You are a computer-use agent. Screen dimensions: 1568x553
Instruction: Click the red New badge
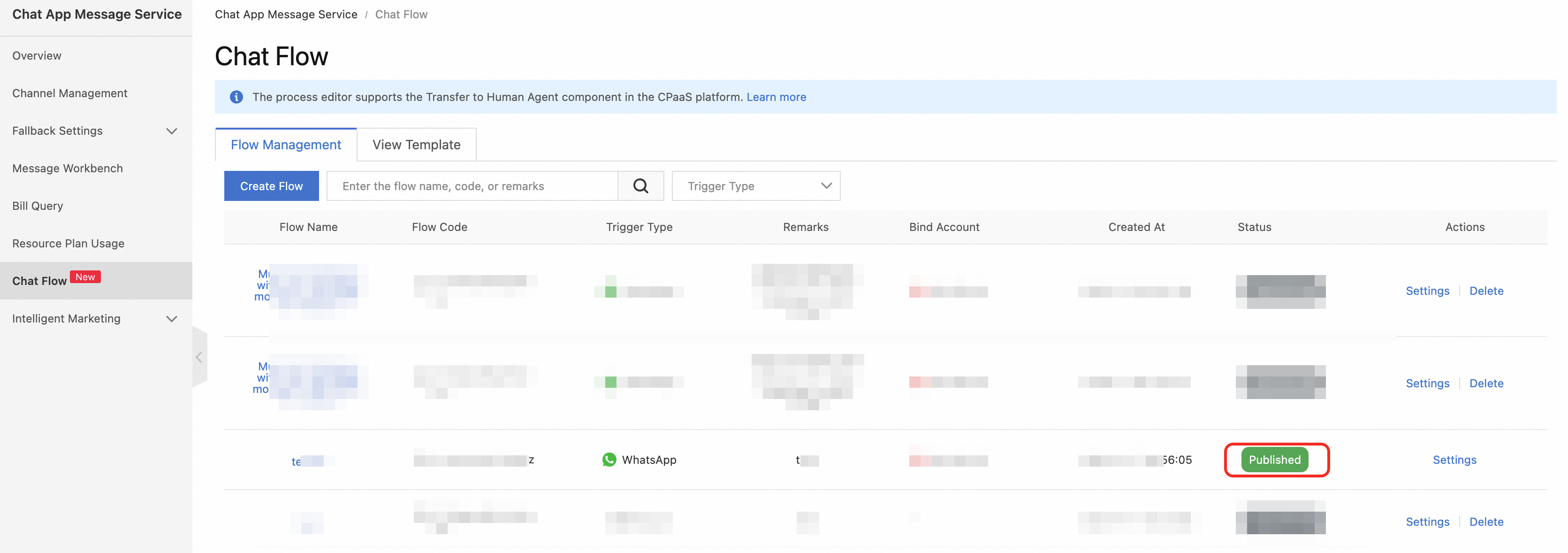[x=85, y=277]
